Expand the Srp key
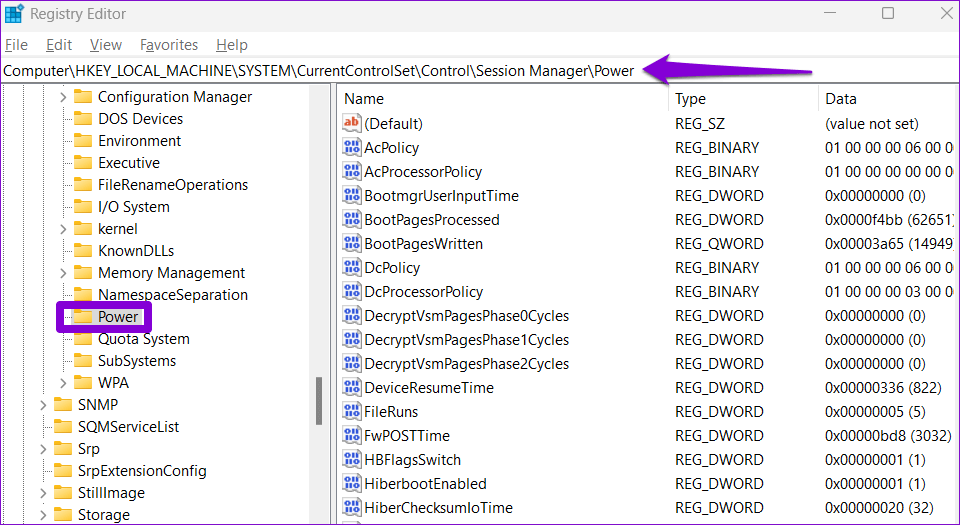This screenshot has height=525, width=960. [43, 449]
